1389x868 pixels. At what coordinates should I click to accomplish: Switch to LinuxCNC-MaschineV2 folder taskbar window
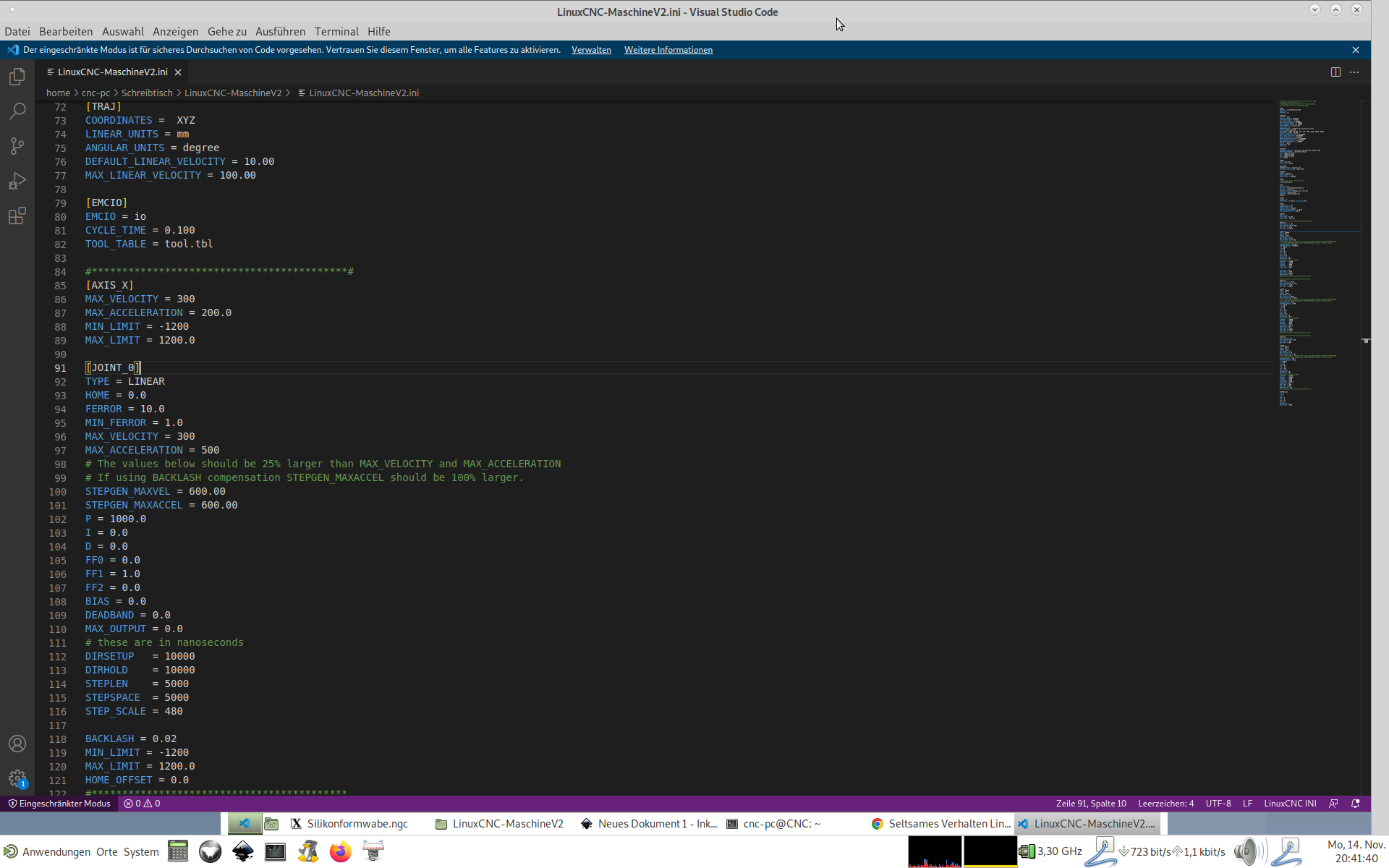500,824
